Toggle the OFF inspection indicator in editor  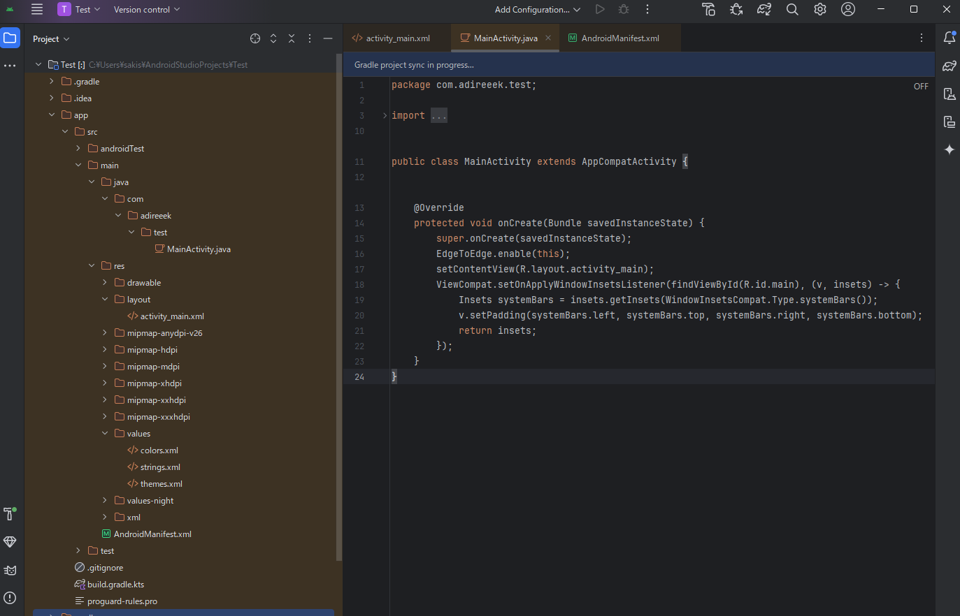tap(920, 86)
